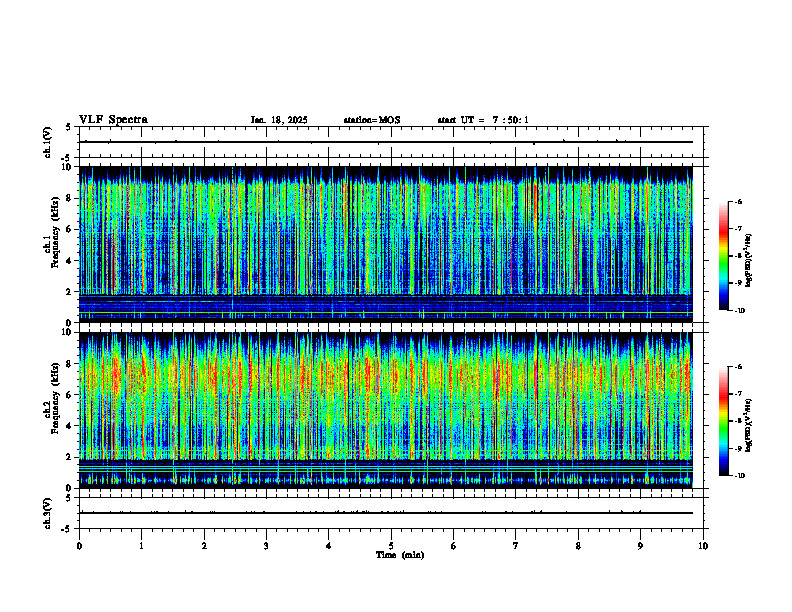The height and width of the screenshot is (612, 792).
Task: Click the "9" tick on the time axis
Action: click(x=640, y=546)
